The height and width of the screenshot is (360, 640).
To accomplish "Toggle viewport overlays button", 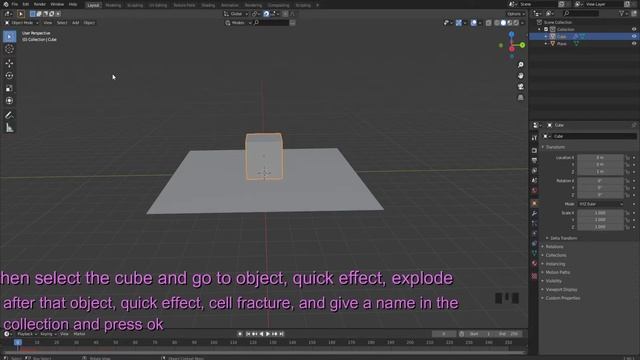I will point(473,23).
